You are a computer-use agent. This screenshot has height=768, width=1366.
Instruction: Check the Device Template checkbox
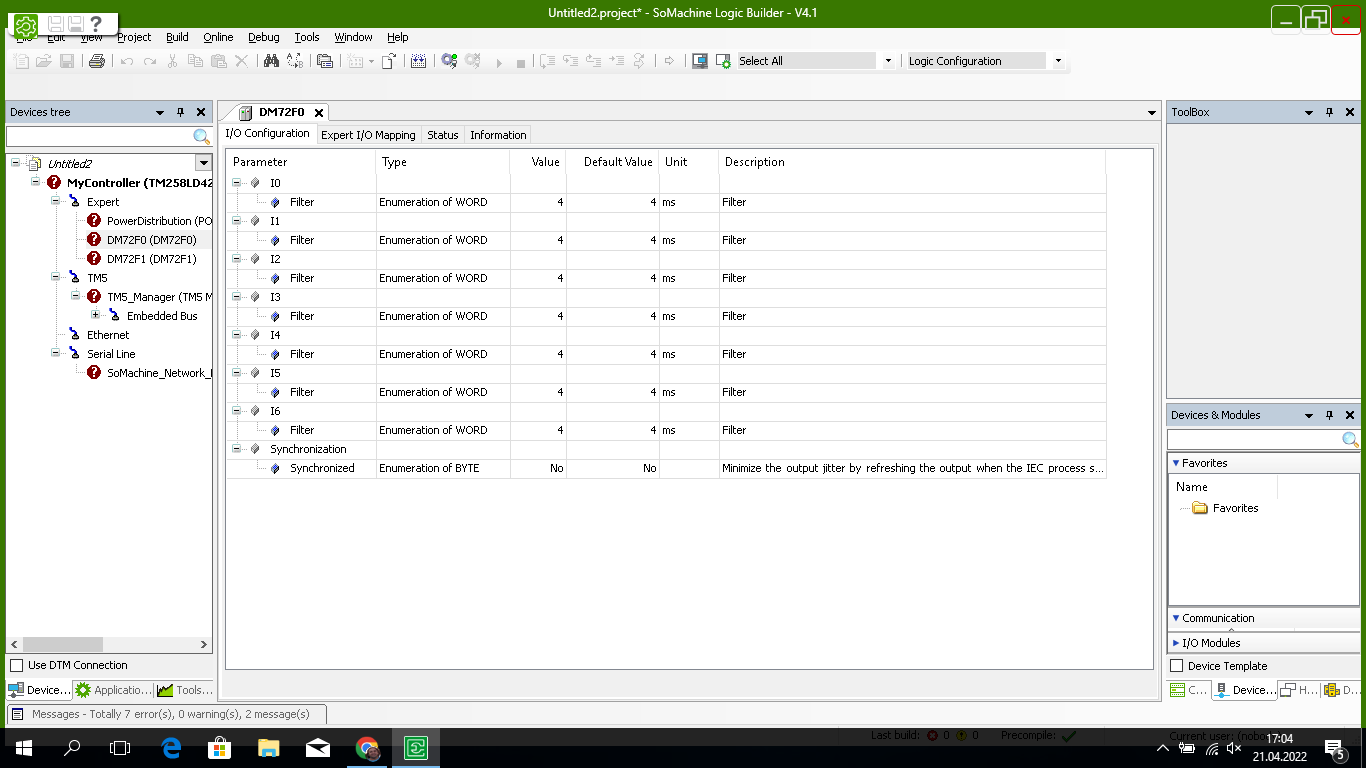(x=1176, y=666)
